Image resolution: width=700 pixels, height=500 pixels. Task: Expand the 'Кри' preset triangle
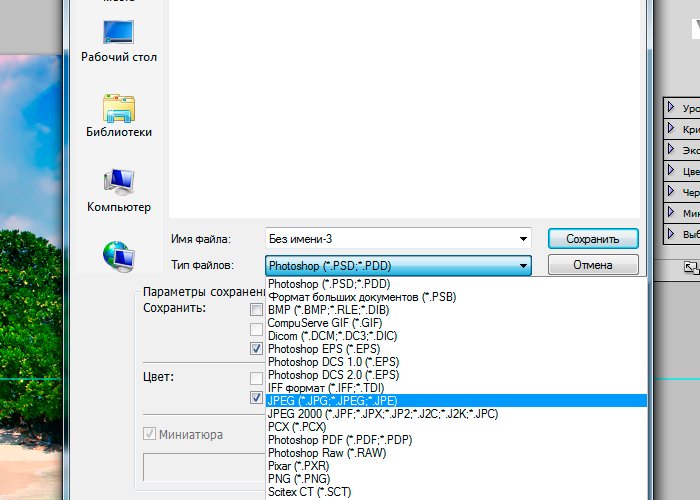tap(673, 129)
